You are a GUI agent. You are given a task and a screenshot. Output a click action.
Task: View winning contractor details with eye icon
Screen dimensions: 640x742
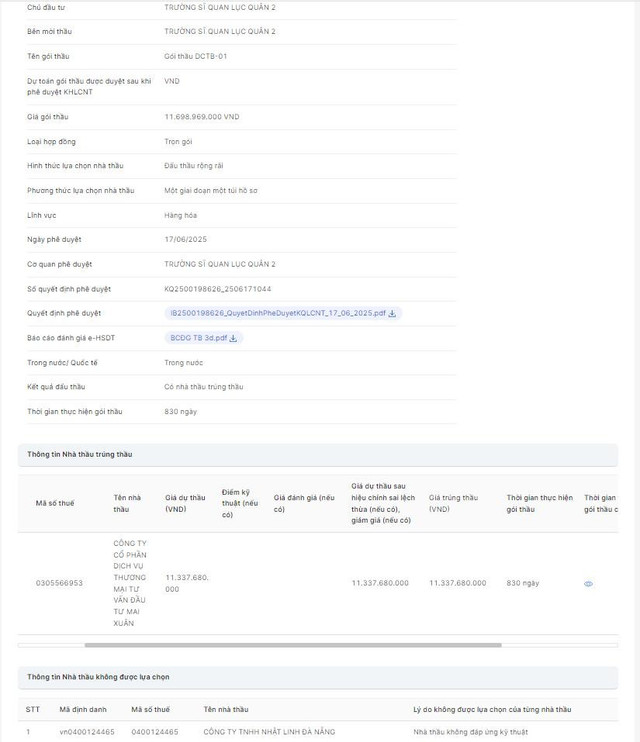tap(588, 583)
